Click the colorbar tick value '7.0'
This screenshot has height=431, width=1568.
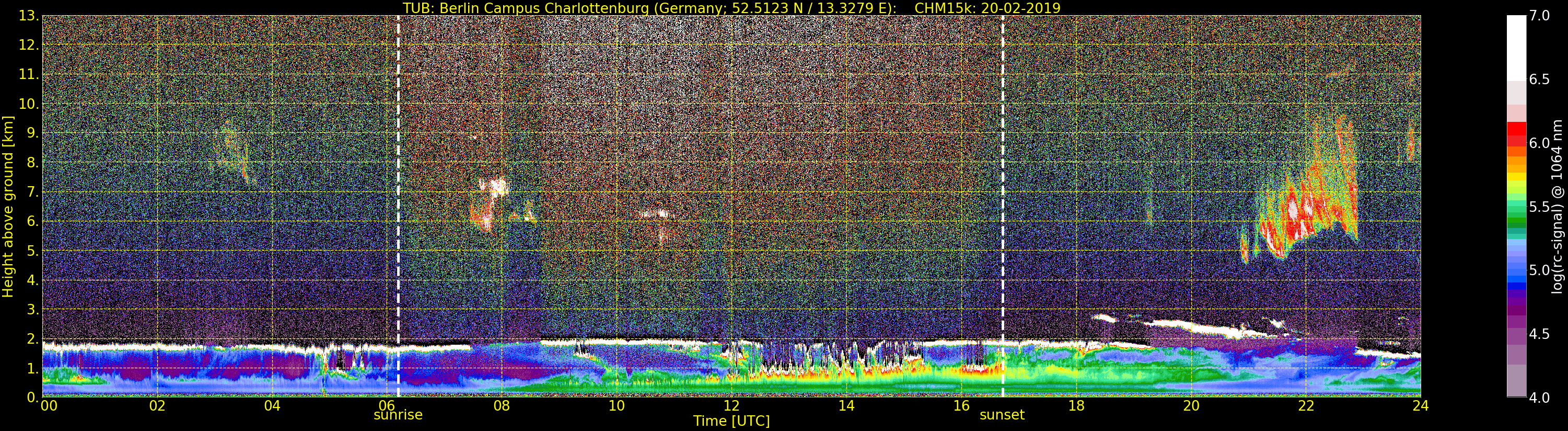(x=1540, y=16)
